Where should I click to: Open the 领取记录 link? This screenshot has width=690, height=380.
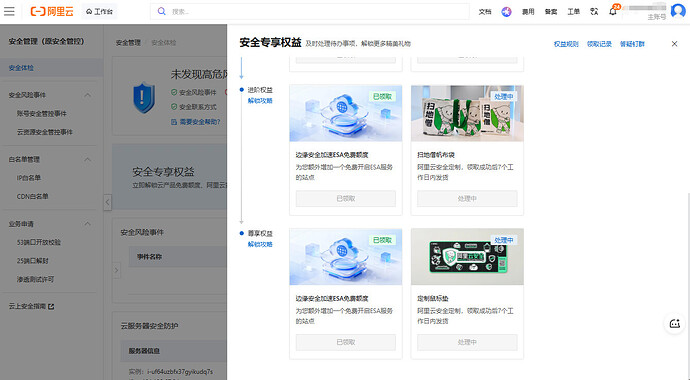(599, 44)
